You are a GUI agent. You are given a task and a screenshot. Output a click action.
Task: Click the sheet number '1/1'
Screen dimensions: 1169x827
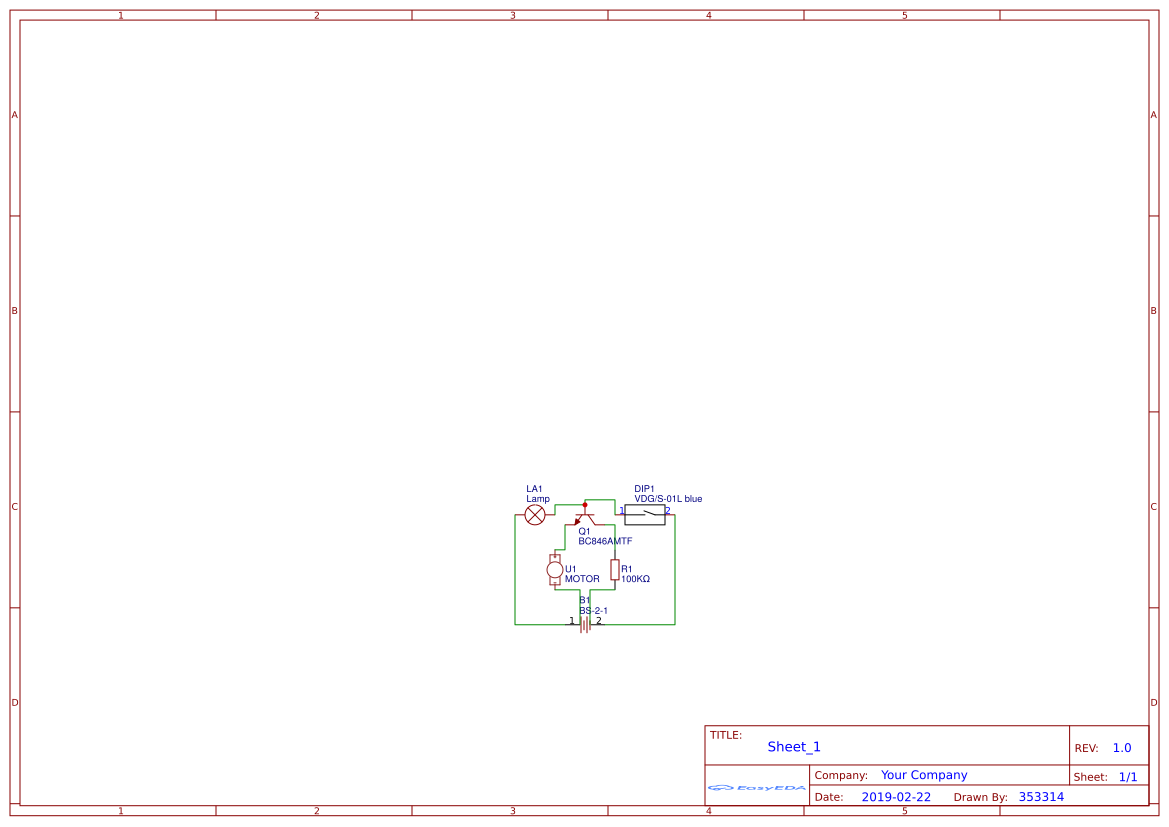[1128, 777]
